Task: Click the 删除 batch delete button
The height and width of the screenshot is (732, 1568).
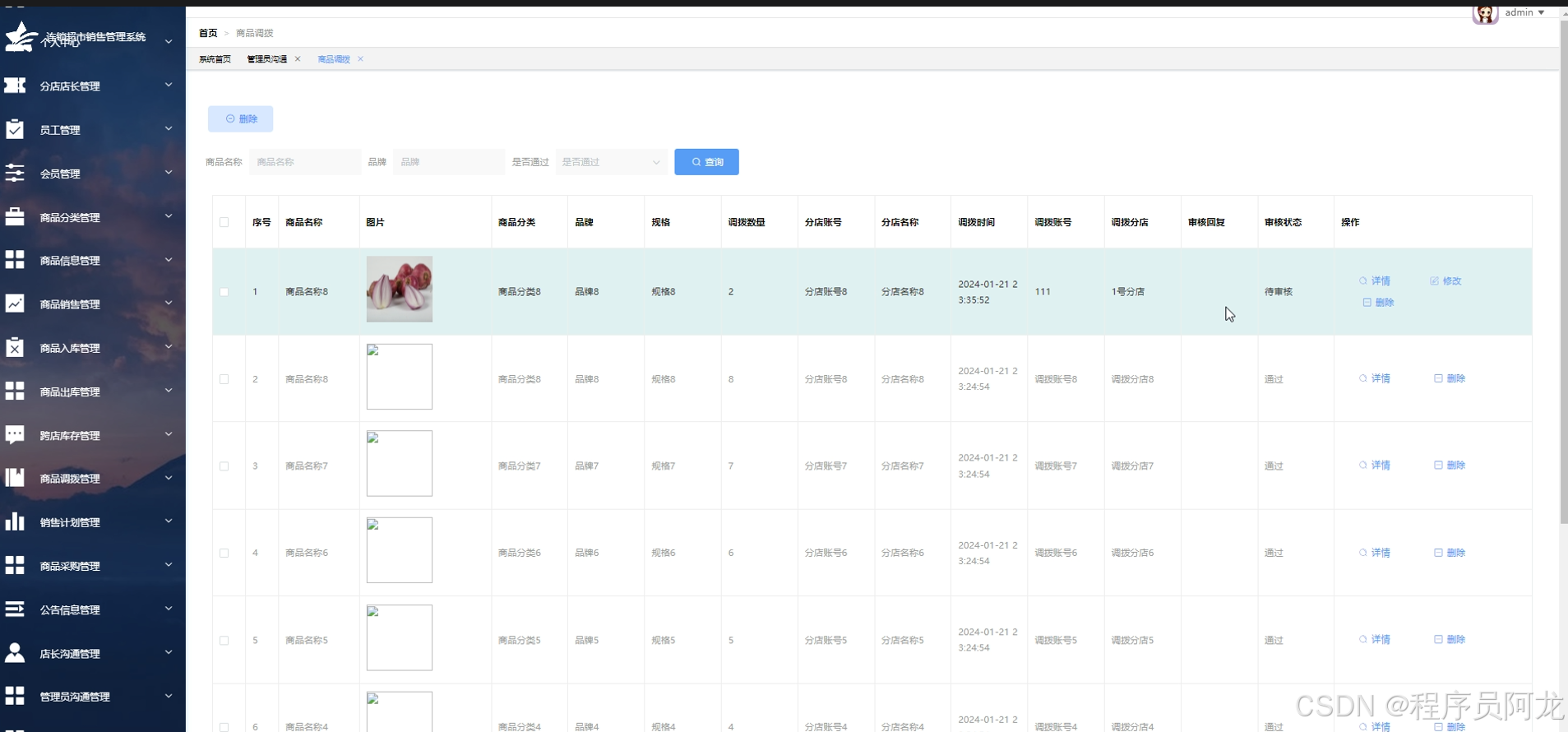Action: (240, 118)
